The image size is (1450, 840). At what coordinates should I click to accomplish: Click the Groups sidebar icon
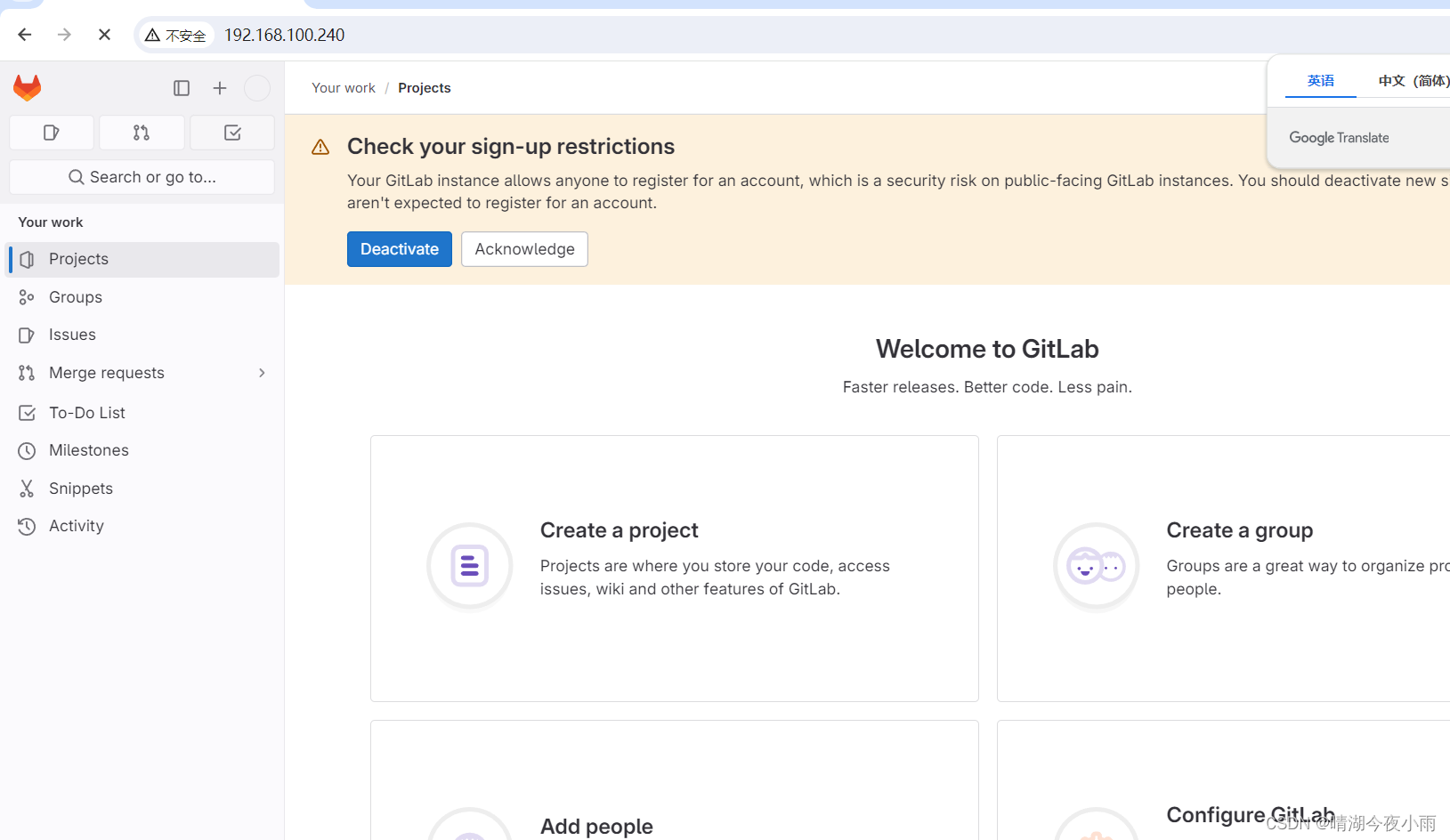(27, 297)
